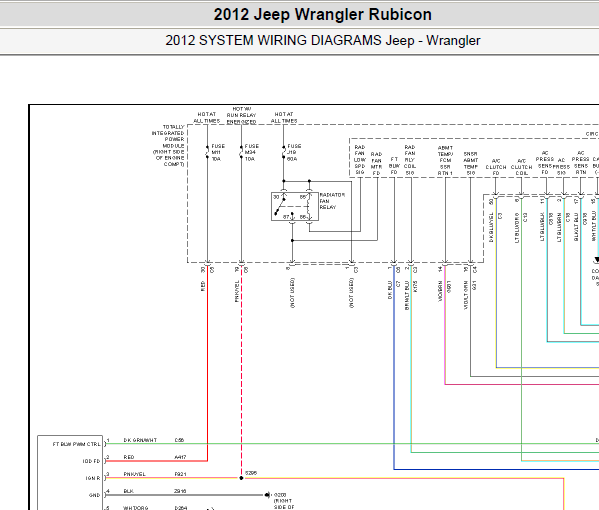Click the 'FT BLW PWM CTRL' pin label
The image size is (599, 510).
(76, 444)
